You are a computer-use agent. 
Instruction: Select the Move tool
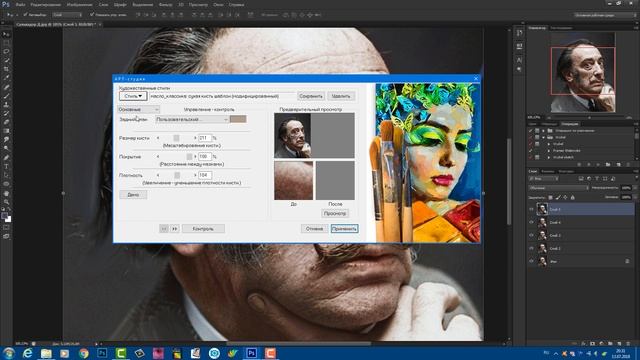(x=6, y=34)
